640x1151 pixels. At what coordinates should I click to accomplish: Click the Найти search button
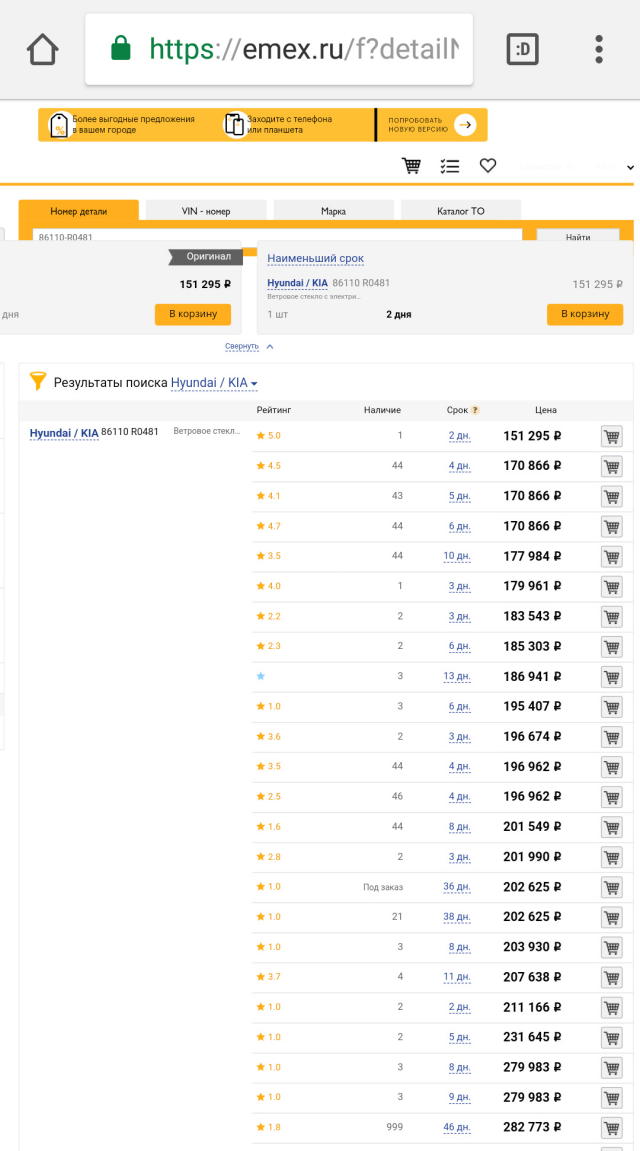click(x=578, y=236)
